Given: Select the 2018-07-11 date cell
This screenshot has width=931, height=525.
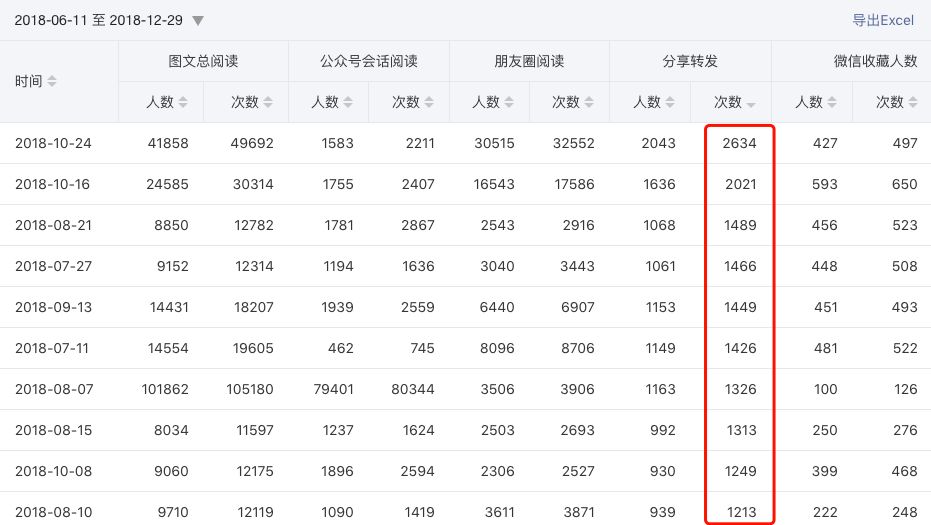Looking at the screenshot, I should point(52,348).
